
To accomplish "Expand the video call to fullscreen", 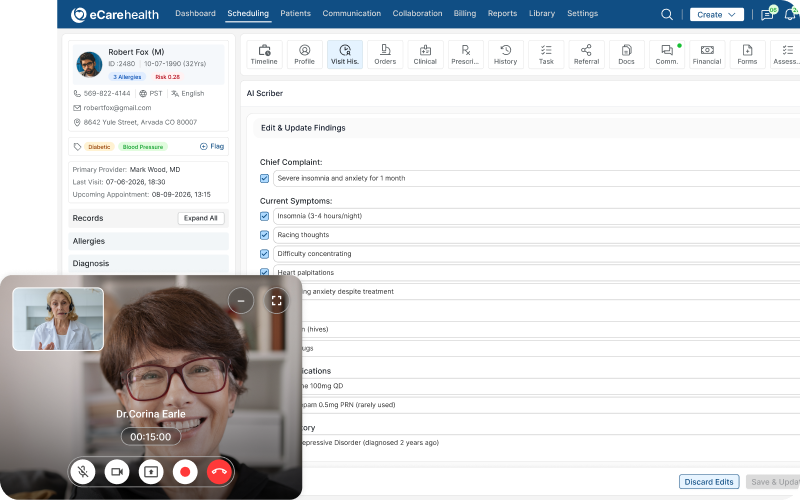I will tap(277, 301).
